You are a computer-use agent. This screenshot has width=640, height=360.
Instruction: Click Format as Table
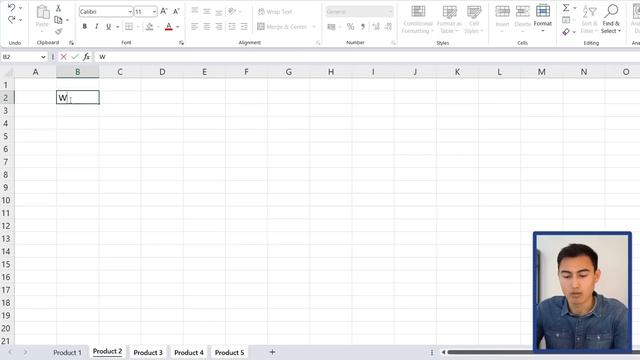[x=449, y=19]
